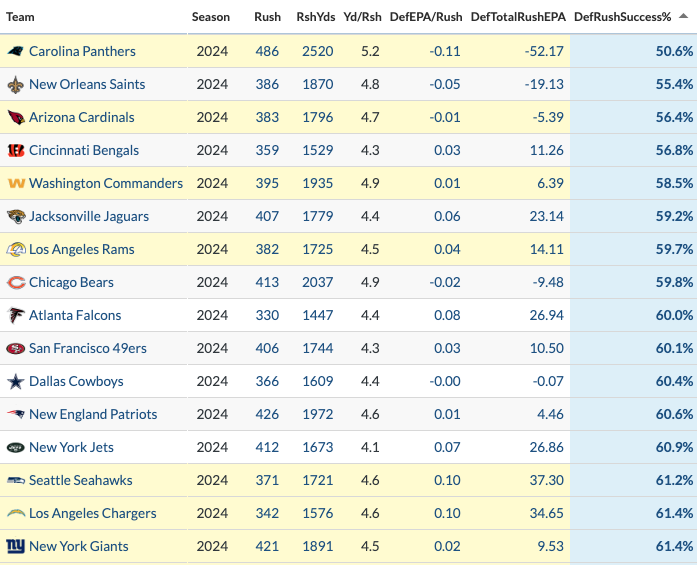Sort by the RshYds column header
This screenshot has width=697, height=565.
pyautogui.click(x=316, y=17)
